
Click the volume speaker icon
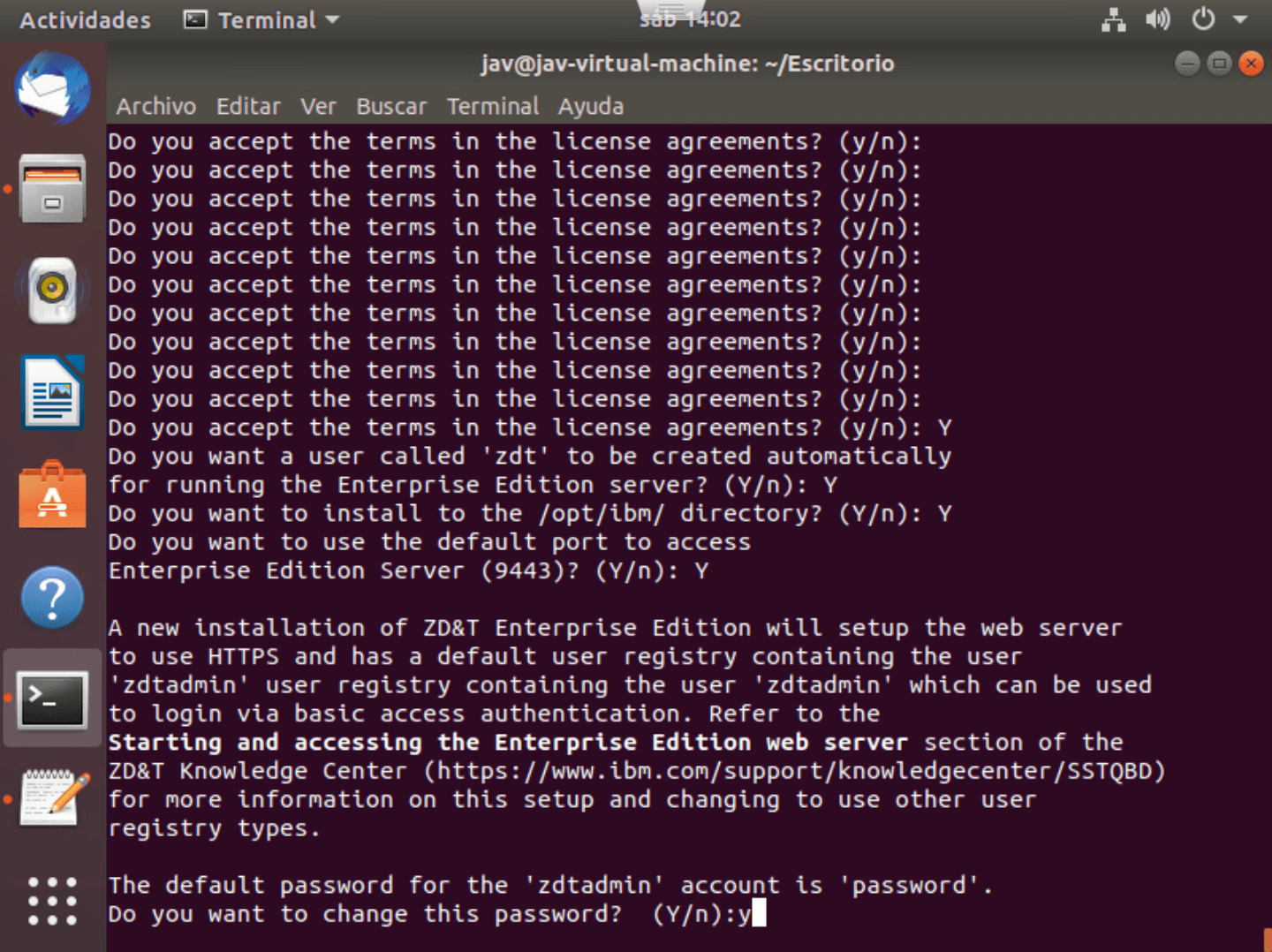[1157, 19]
